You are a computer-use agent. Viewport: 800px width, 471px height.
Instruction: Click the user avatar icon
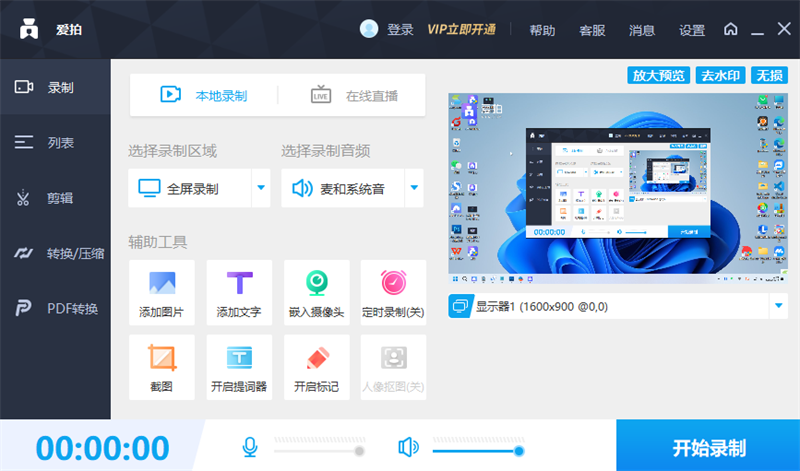click(369, 29)
